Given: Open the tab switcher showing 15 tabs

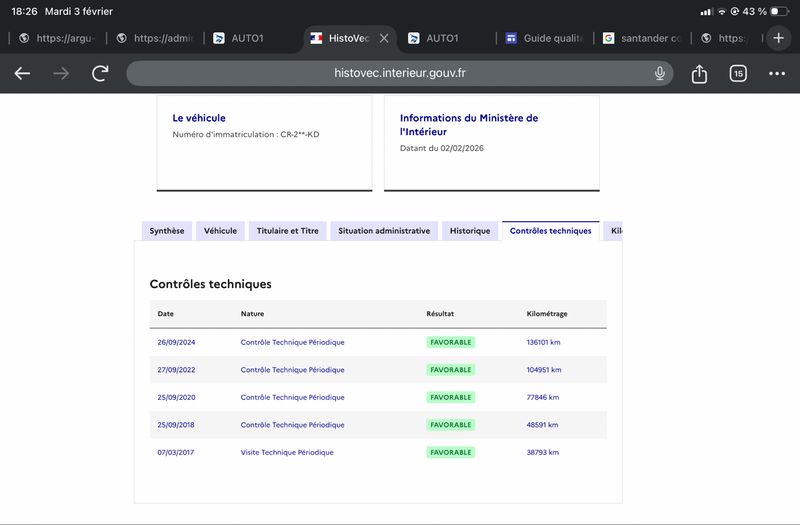Looking at the screenshot, I should 738,74.
